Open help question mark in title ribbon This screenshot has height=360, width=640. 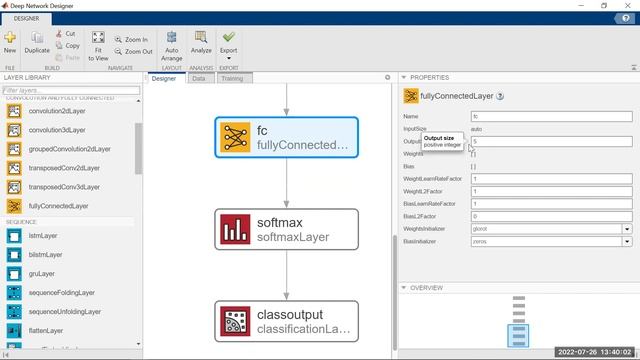pyautogui.click(x=625, y=18)
